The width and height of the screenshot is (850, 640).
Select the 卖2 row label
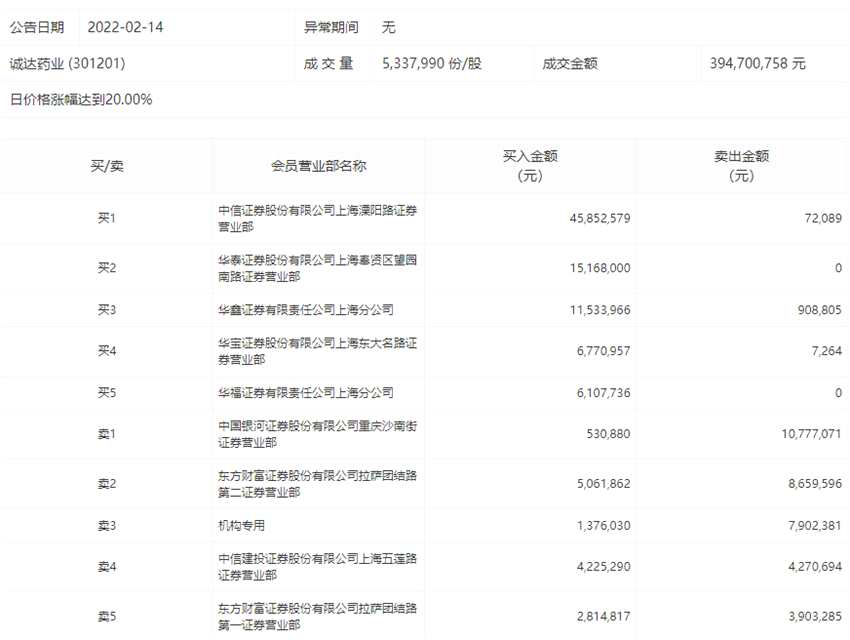(x=107, y=483)
